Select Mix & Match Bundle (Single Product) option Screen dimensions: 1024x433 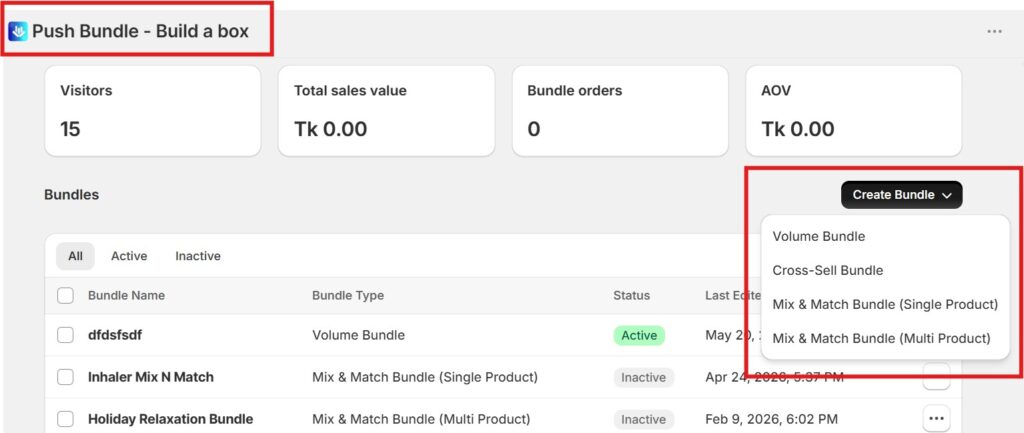coord(885,304)
